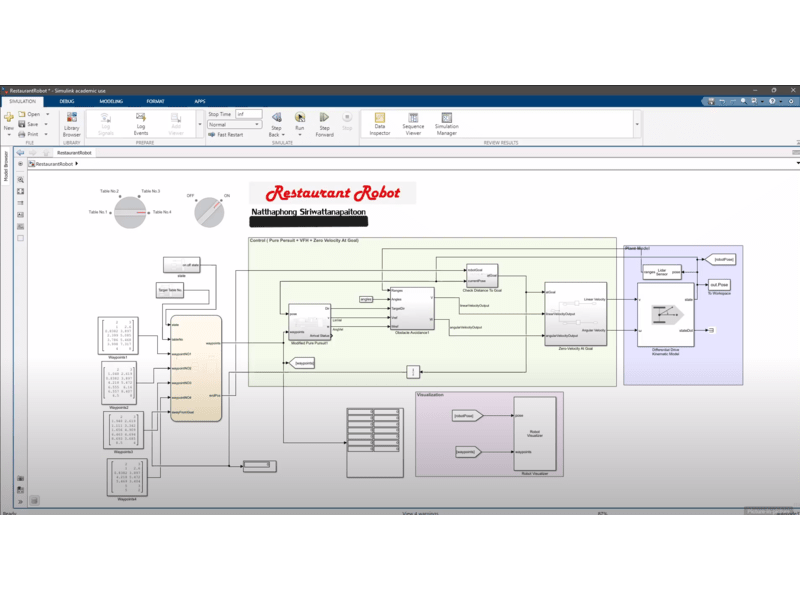The height and width of the screenshot is (600, 800).
Task: Click the Stop Time input field
Action: [x=248, y=114]
